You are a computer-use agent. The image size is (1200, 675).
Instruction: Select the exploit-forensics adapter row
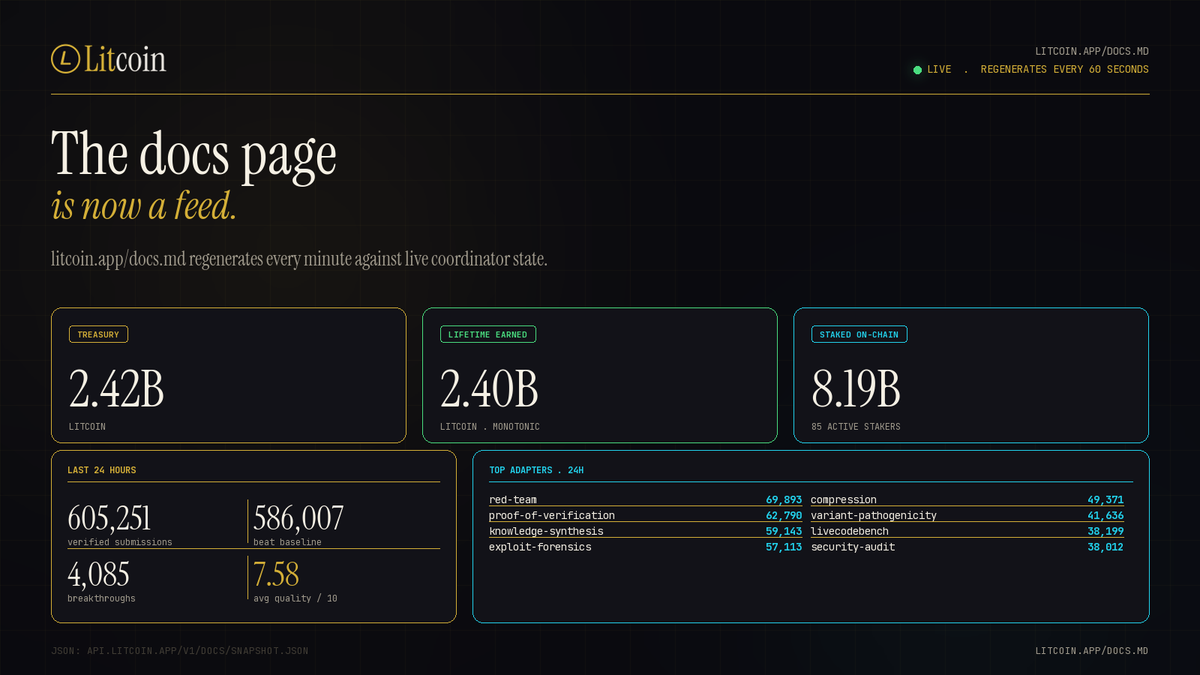pyautogui.click(x=645, y=548)
